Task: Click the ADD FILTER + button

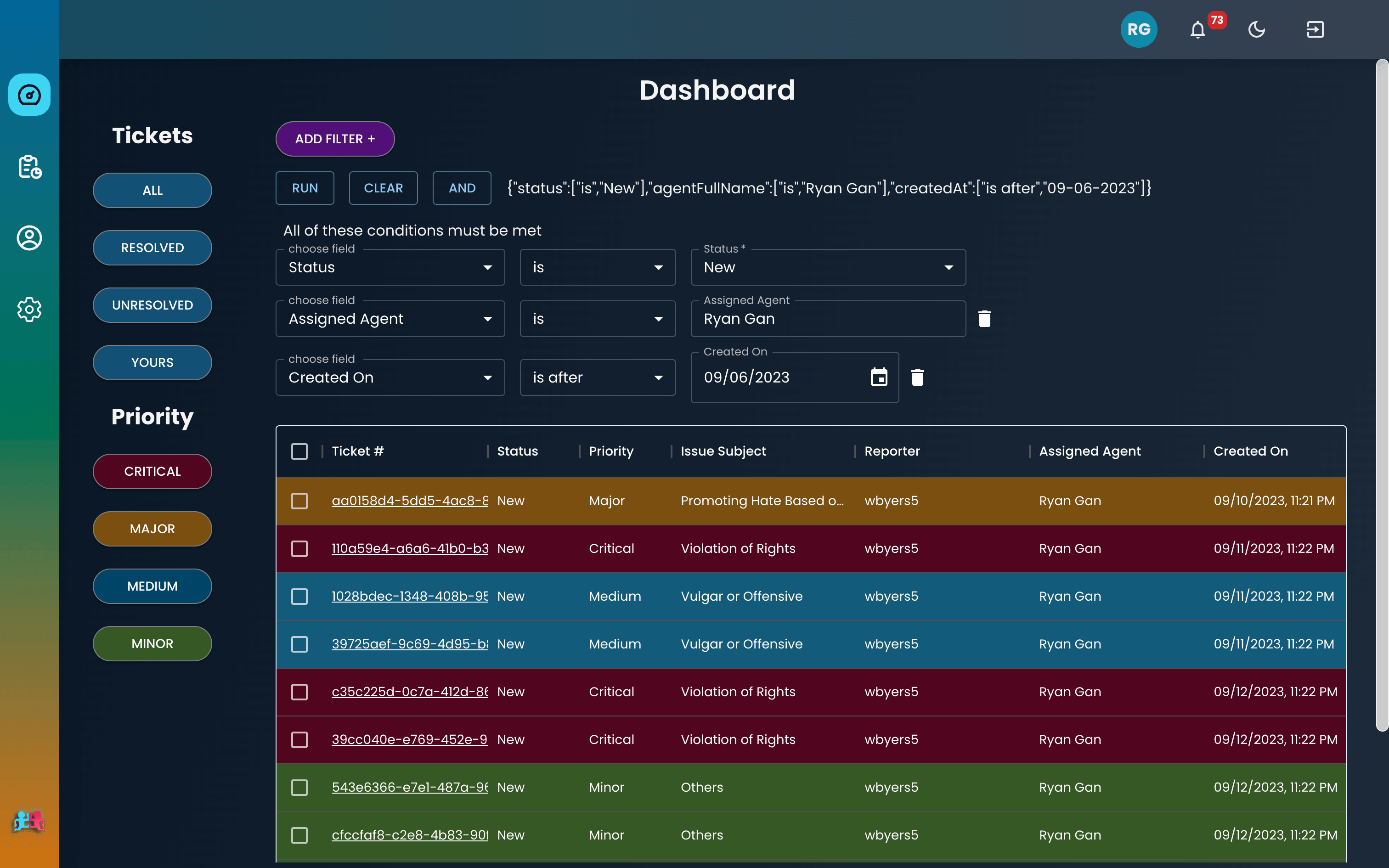Action: point(335,139)
